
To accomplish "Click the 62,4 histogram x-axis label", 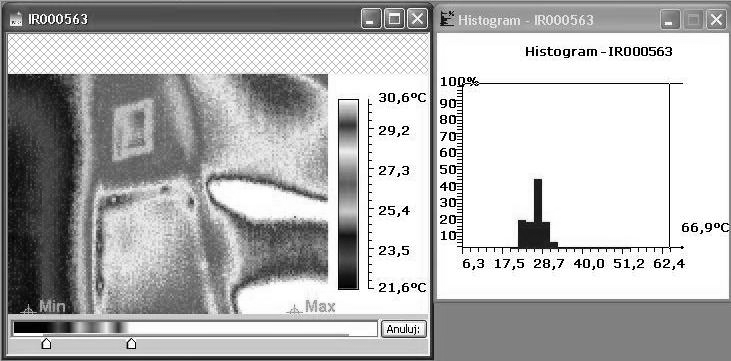I will coord(669,264).
